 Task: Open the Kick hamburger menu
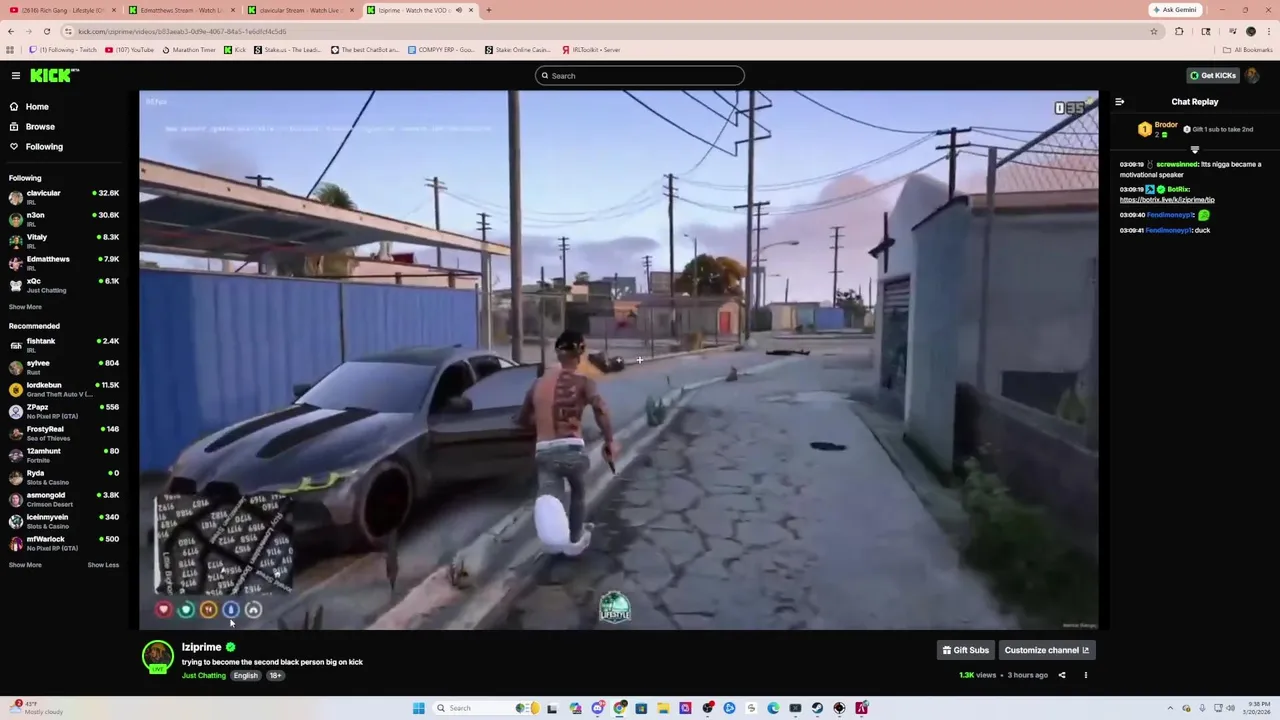[x=16, y=75]
